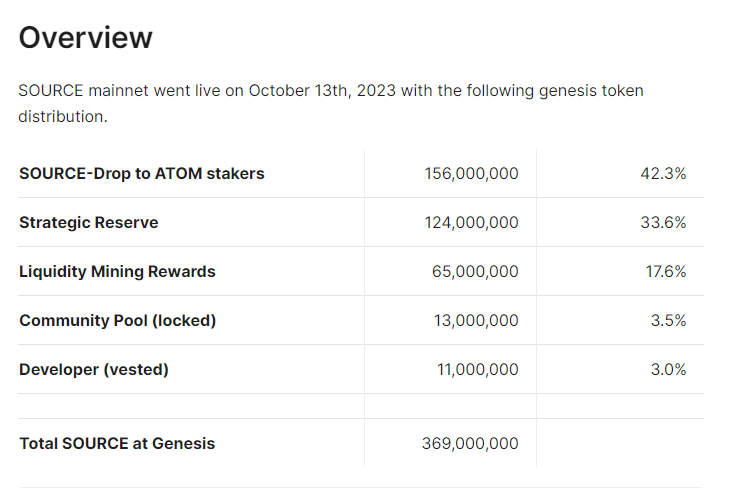The width and height of the screenshot is (731, 488).
Task: Click the 124,000,000 amount cell
Action: click(472, 222)
